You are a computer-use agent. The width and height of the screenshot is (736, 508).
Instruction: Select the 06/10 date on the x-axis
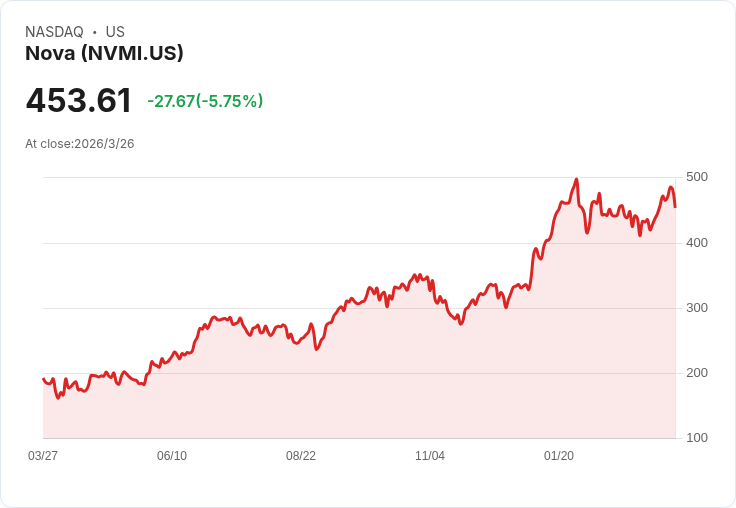[x=172, y=456]
